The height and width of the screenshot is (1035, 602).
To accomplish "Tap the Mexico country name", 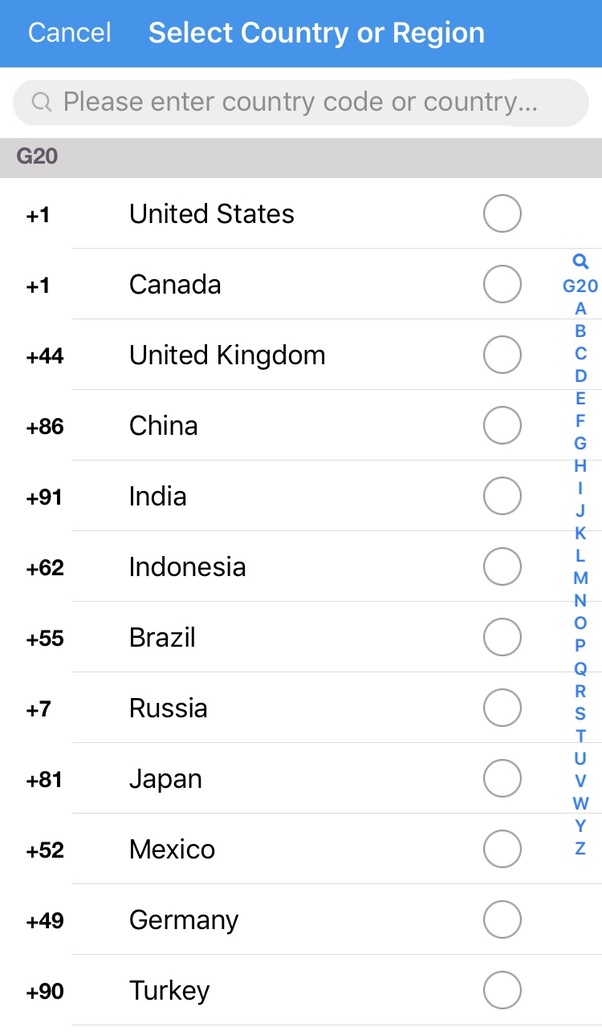I will click(x=172, y=850).
